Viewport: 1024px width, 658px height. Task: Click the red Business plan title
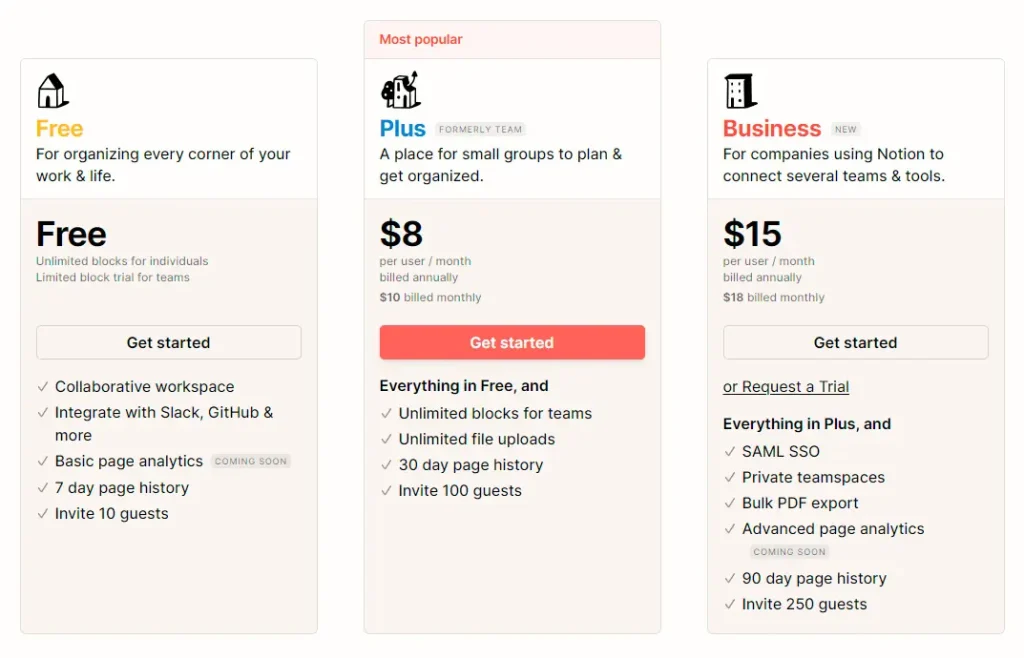(x=771, y=129)
